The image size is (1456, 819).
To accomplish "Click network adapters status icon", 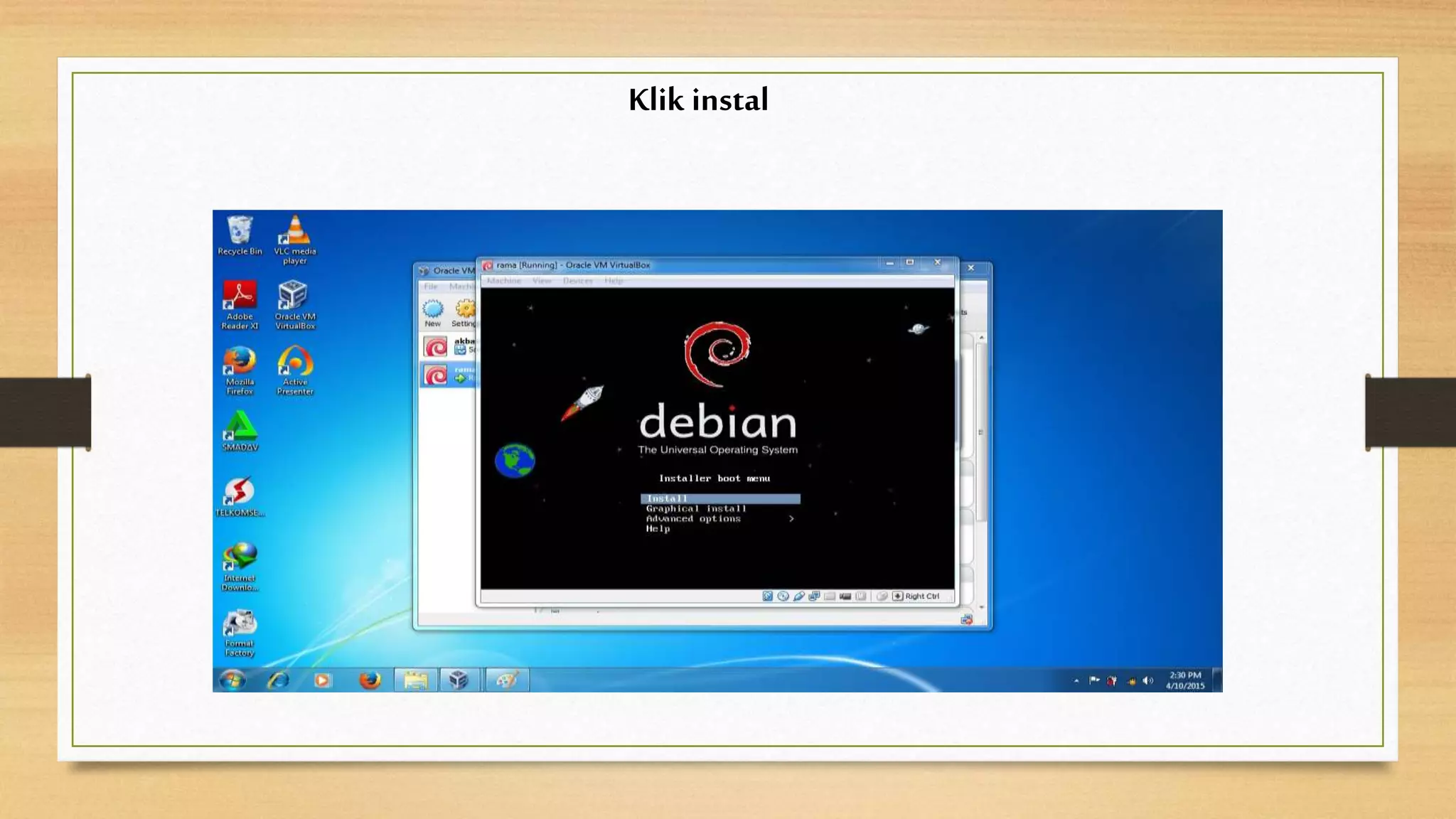I will pos(814,596).
